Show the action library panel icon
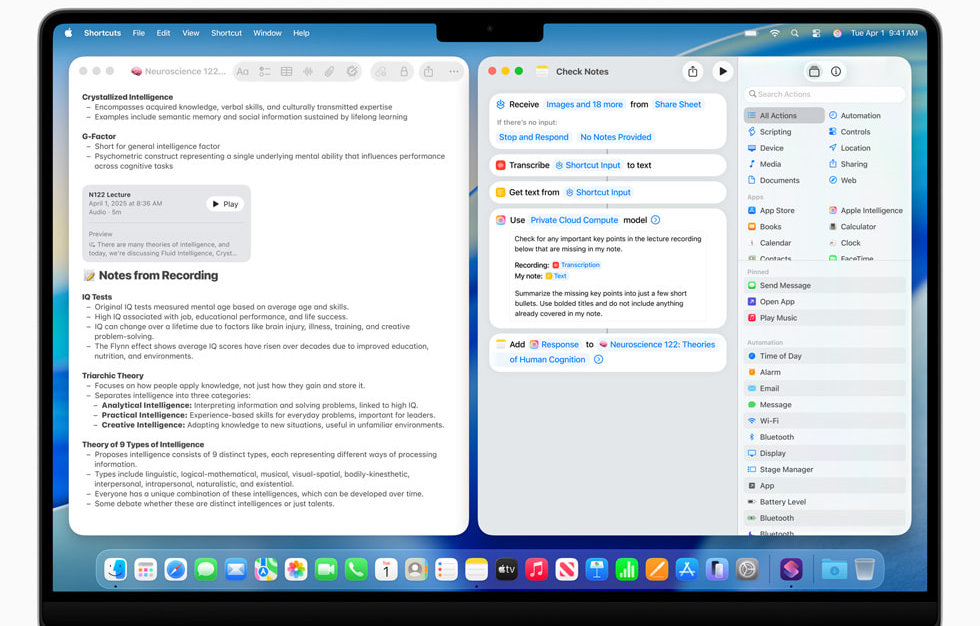Viewport: 980px width, 626px height. coord(814,71)
